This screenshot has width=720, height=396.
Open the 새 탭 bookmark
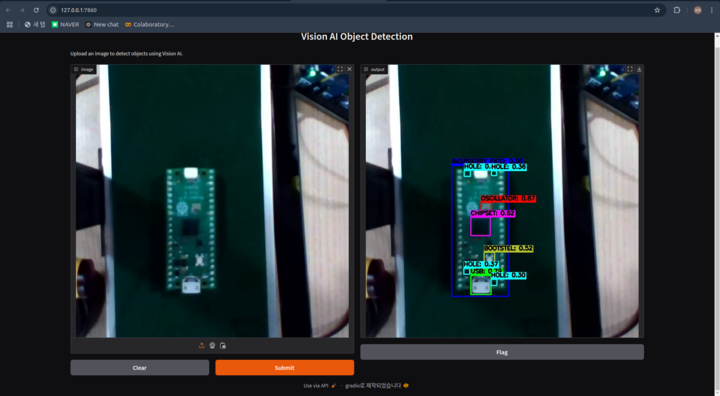(x=35, y=24)
